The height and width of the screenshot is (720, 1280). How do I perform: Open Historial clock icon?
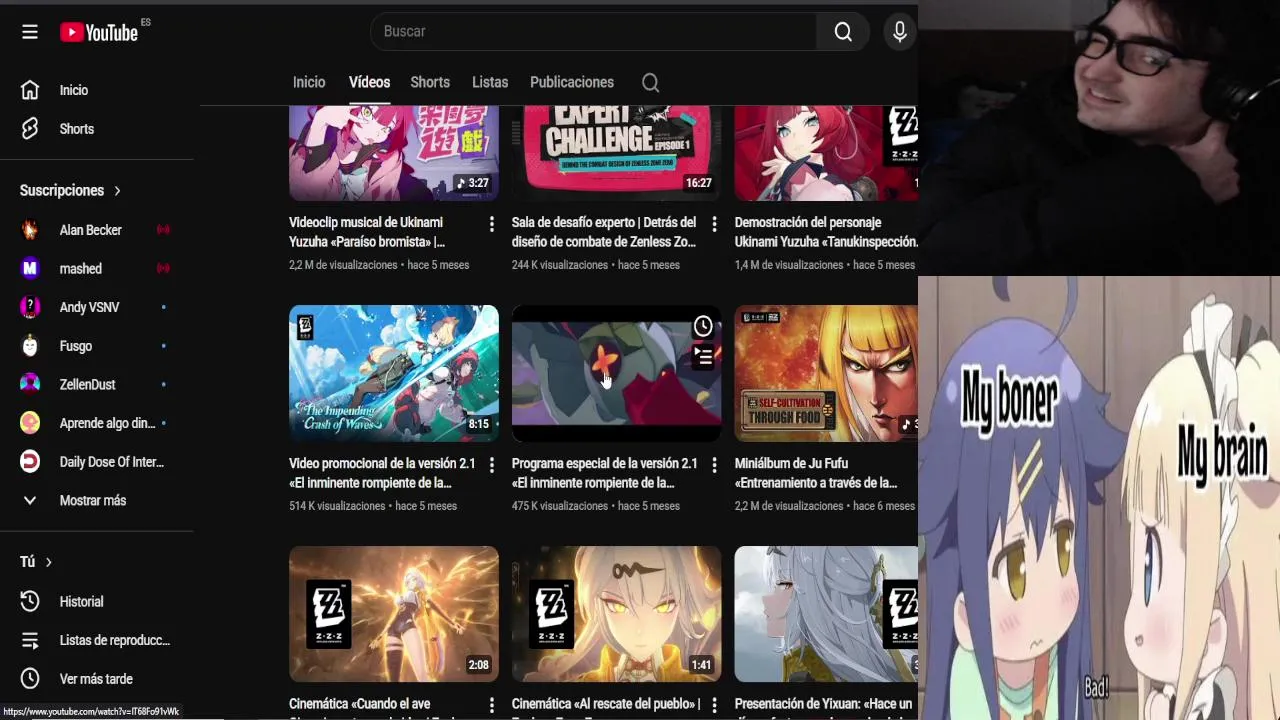click(x=30, y=601)
